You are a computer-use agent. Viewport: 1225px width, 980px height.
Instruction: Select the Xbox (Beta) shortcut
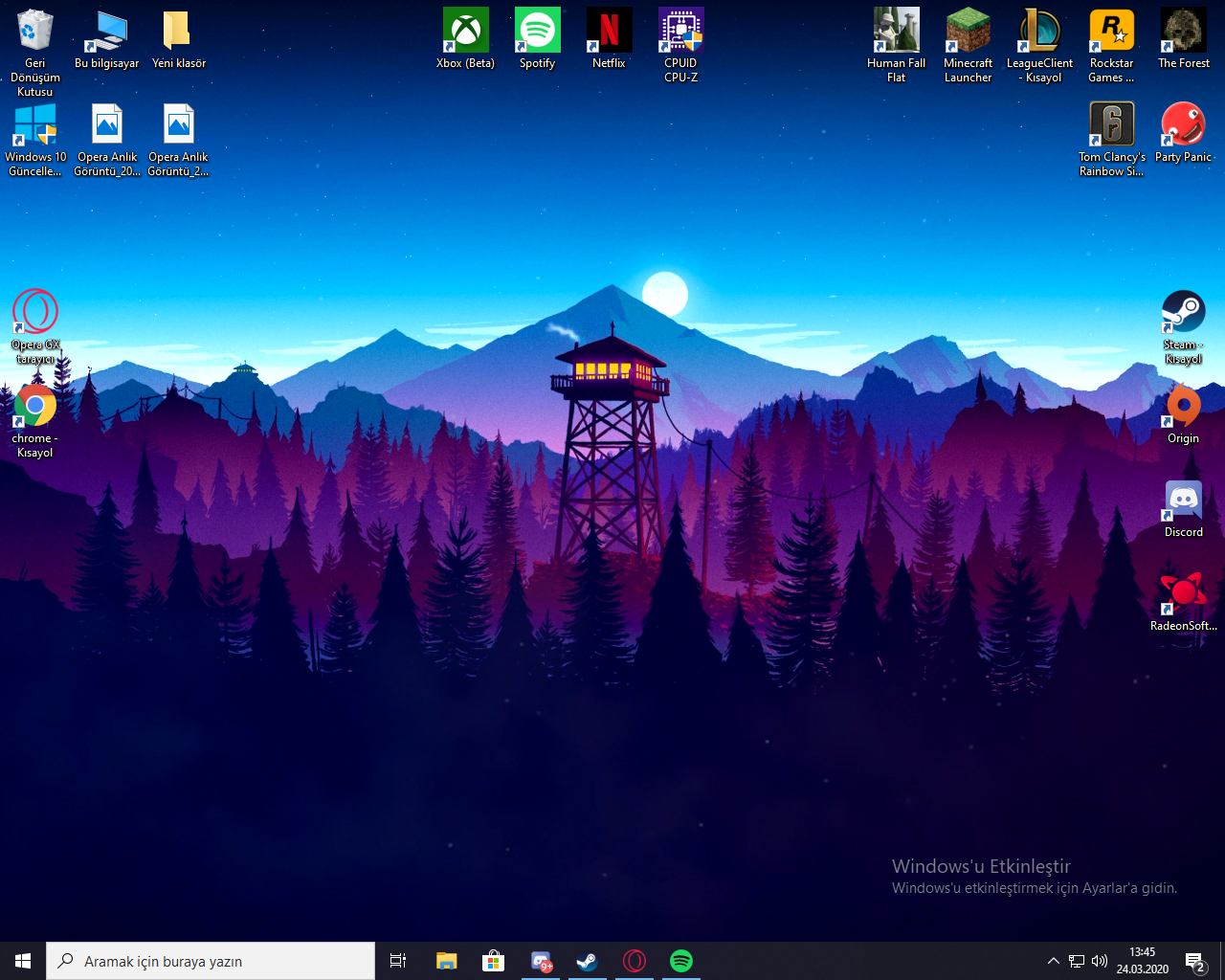(466, 40)
